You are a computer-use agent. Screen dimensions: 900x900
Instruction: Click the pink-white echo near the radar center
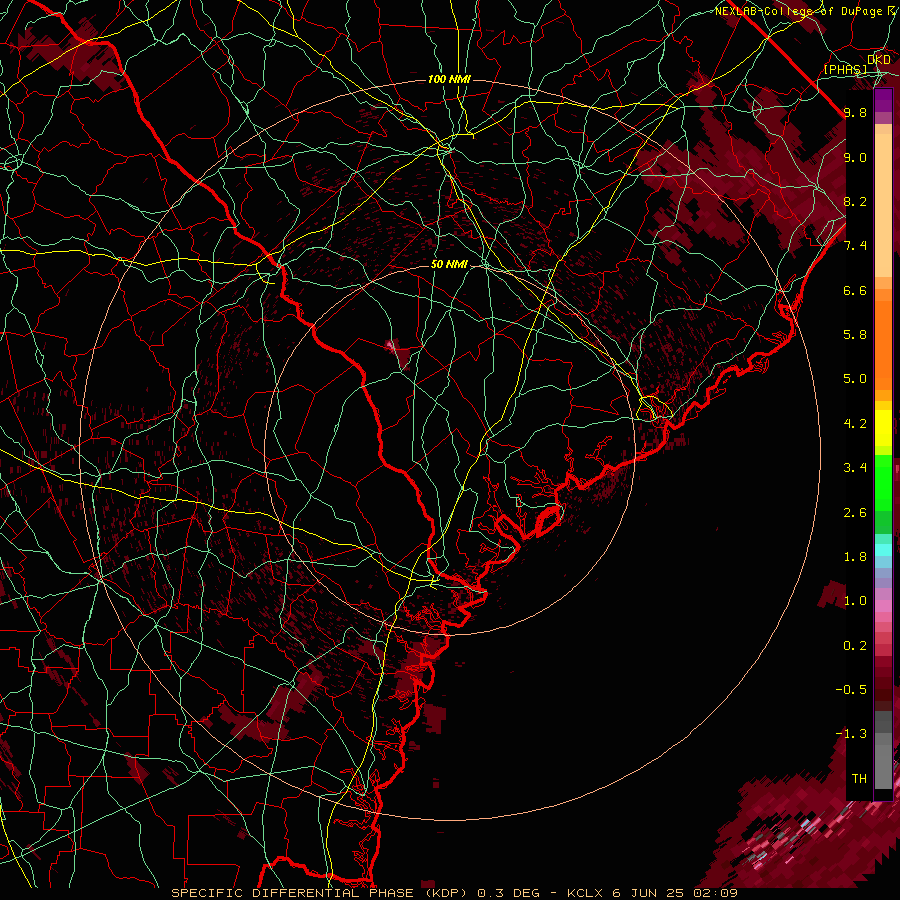pos(391,344)
